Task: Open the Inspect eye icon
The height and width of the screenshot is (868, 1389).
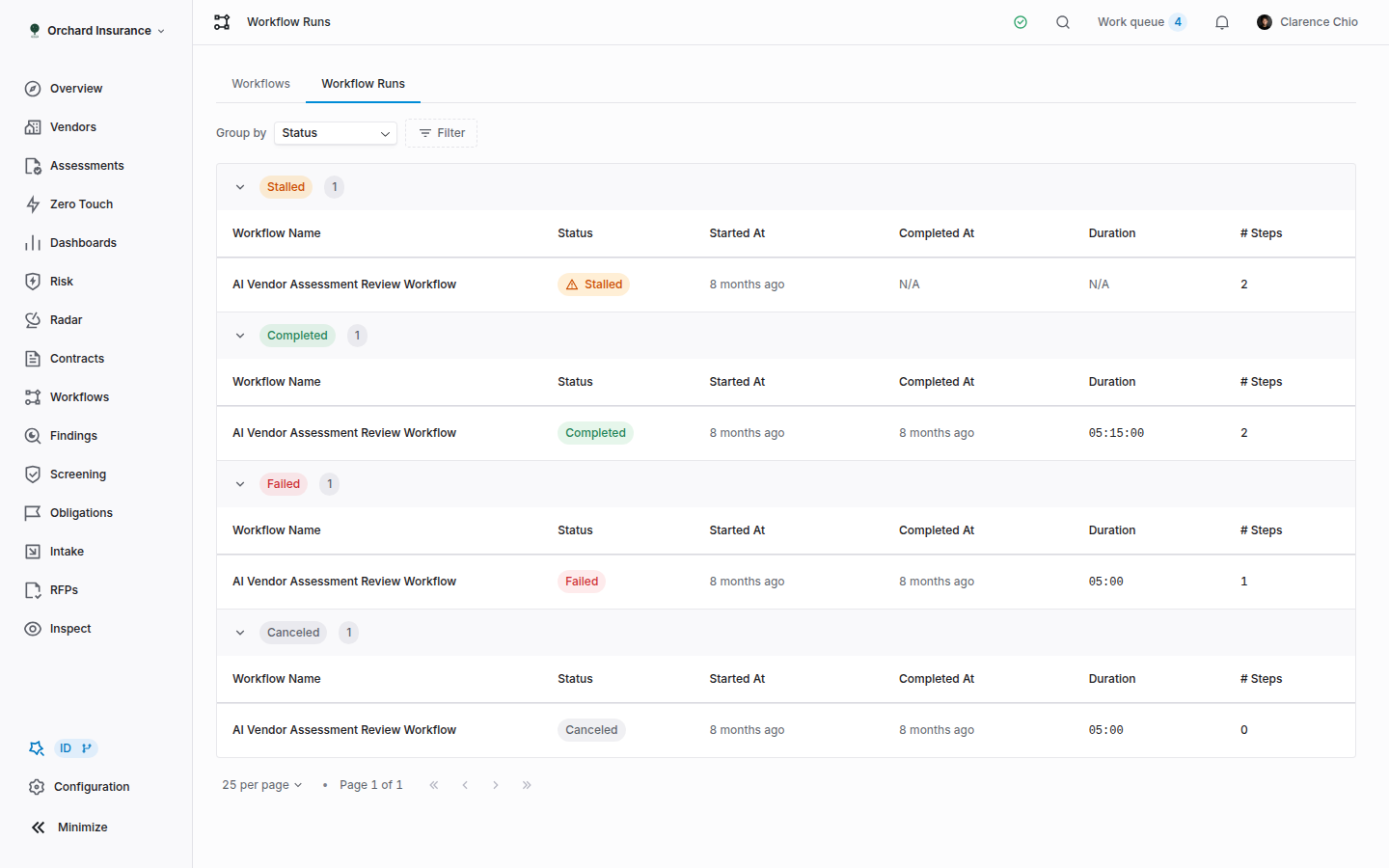Action: pyautogui.click(x=33, y=629)
